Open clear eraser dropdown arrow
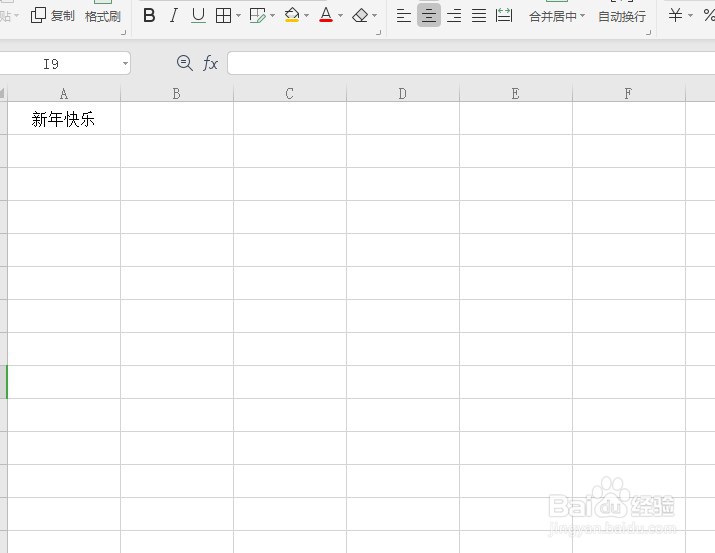The image size is (715, 553). (375, 16)
